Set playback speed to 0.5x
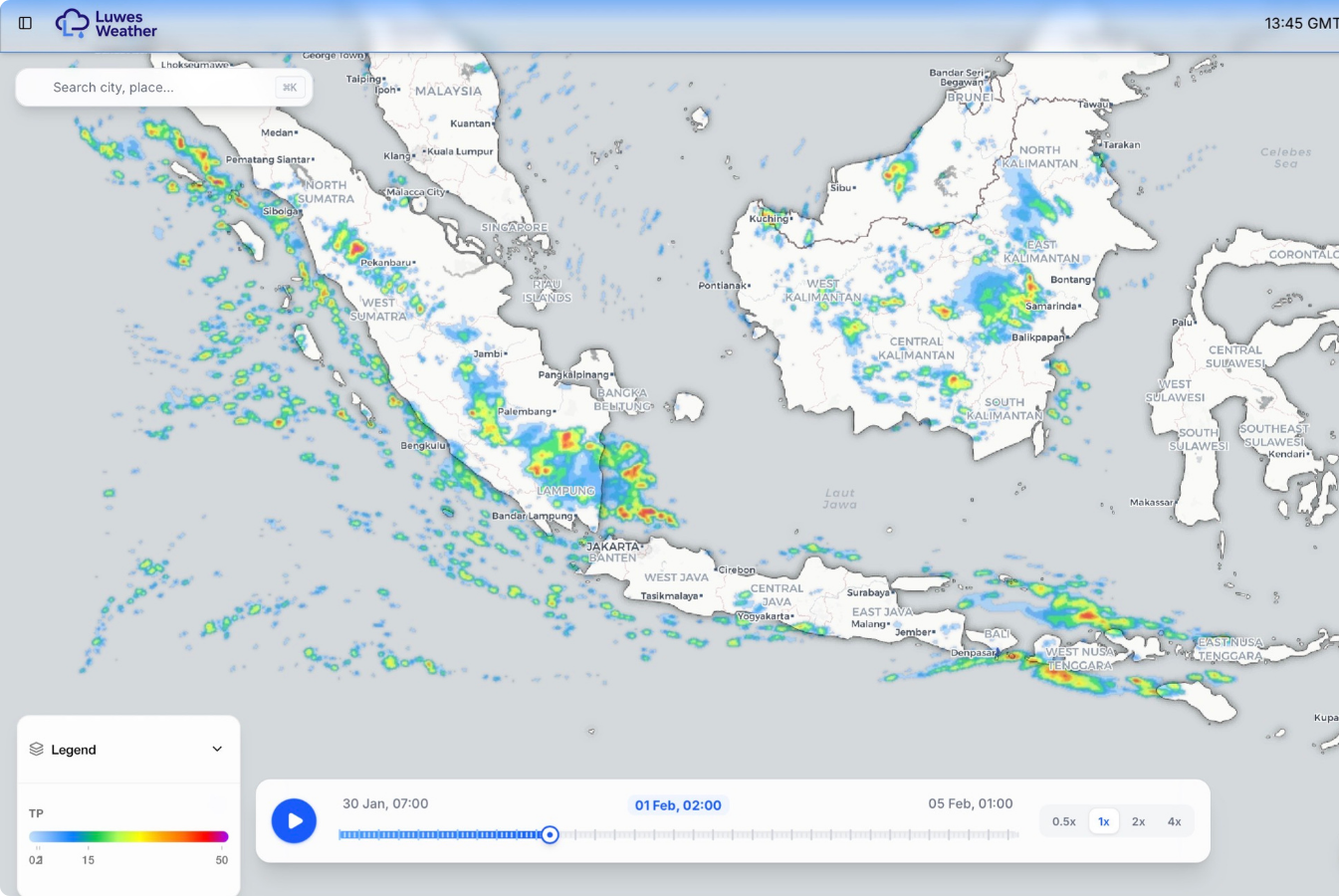 click(x=1064, y=821)
